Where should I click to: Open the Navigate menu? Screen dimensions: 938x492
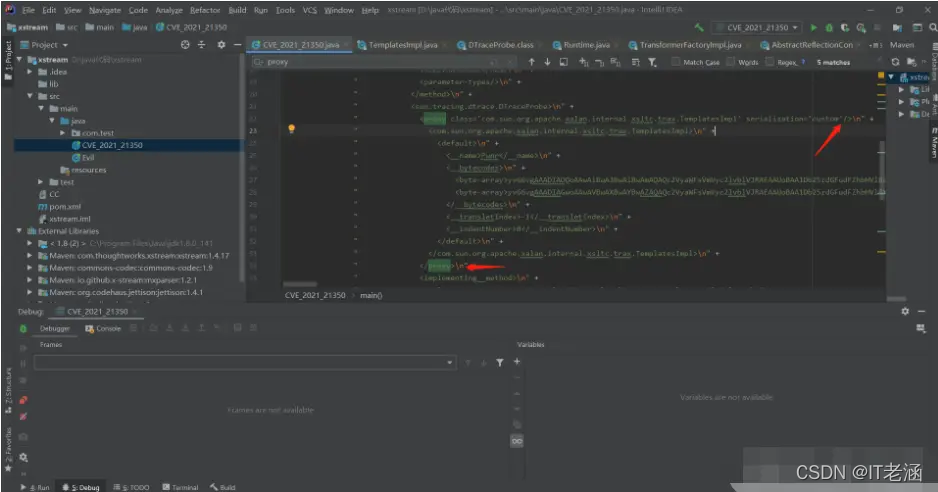(105, 10)
